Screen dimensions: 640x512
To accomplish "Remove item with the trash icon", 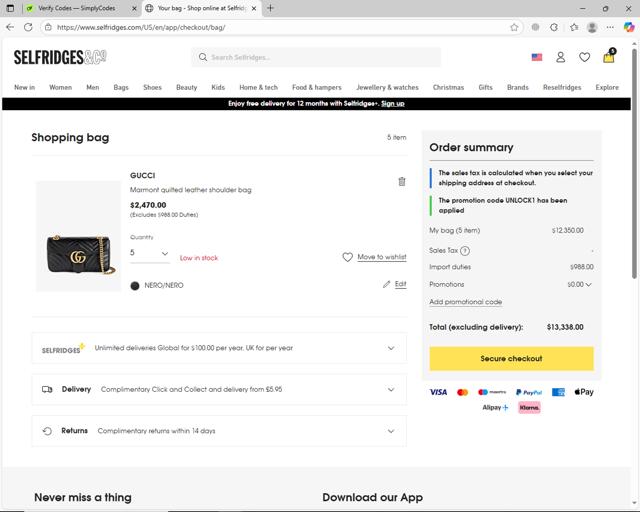I will point(402,181).
